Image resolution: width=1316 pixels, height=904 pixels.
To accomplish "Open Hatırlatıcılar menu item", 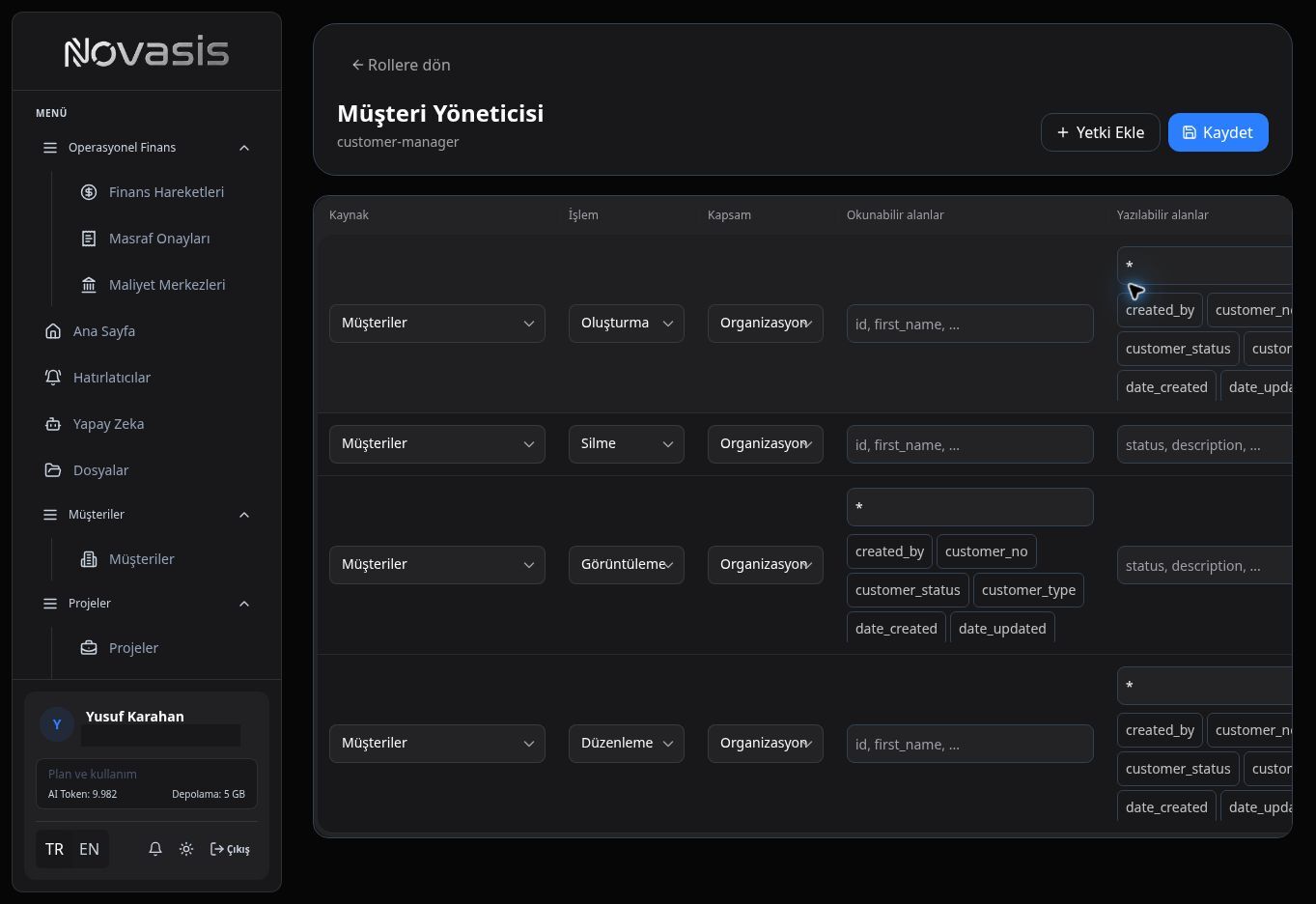I will [x=147, y=378].
